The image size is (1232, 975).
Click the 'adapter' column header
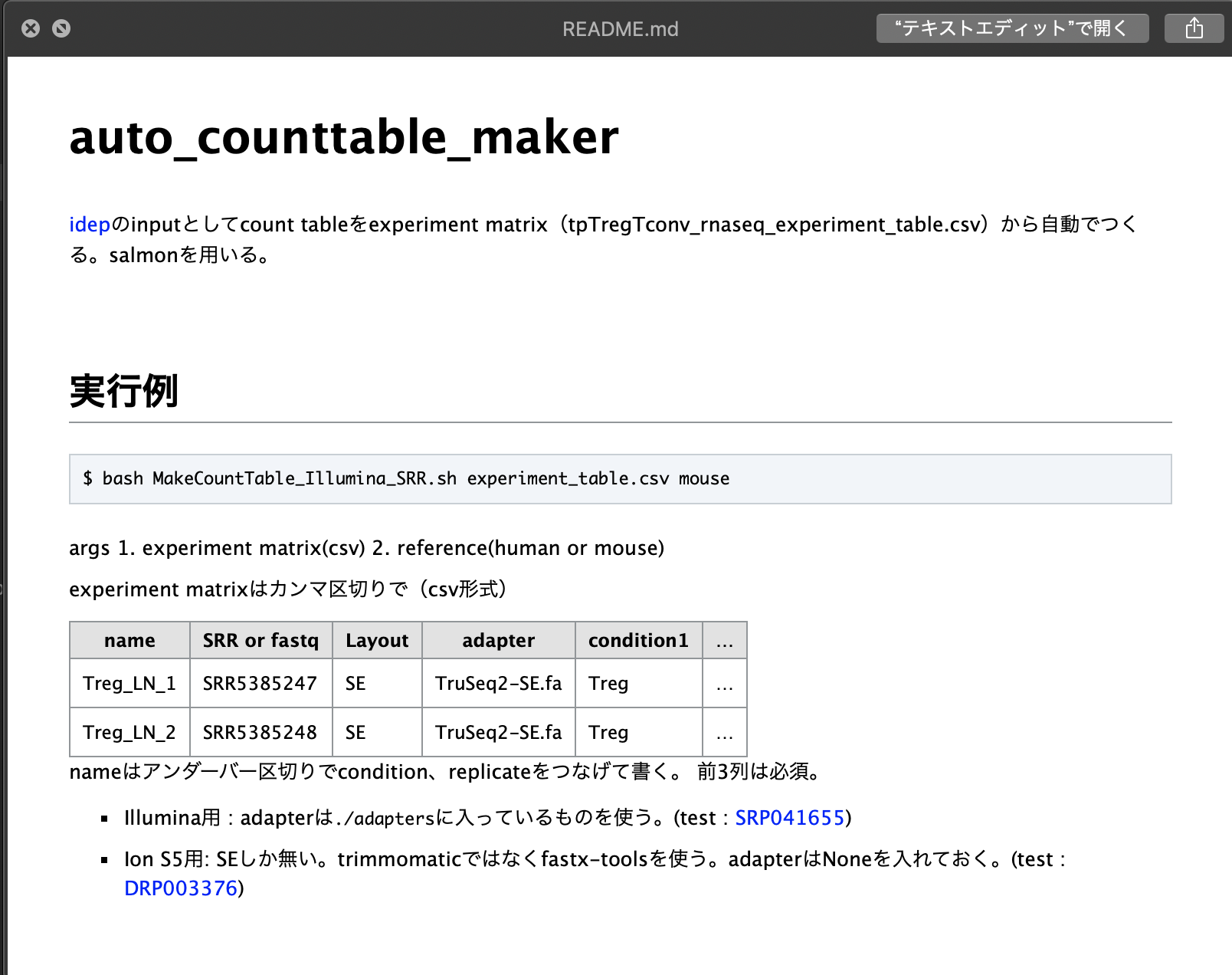498,640
